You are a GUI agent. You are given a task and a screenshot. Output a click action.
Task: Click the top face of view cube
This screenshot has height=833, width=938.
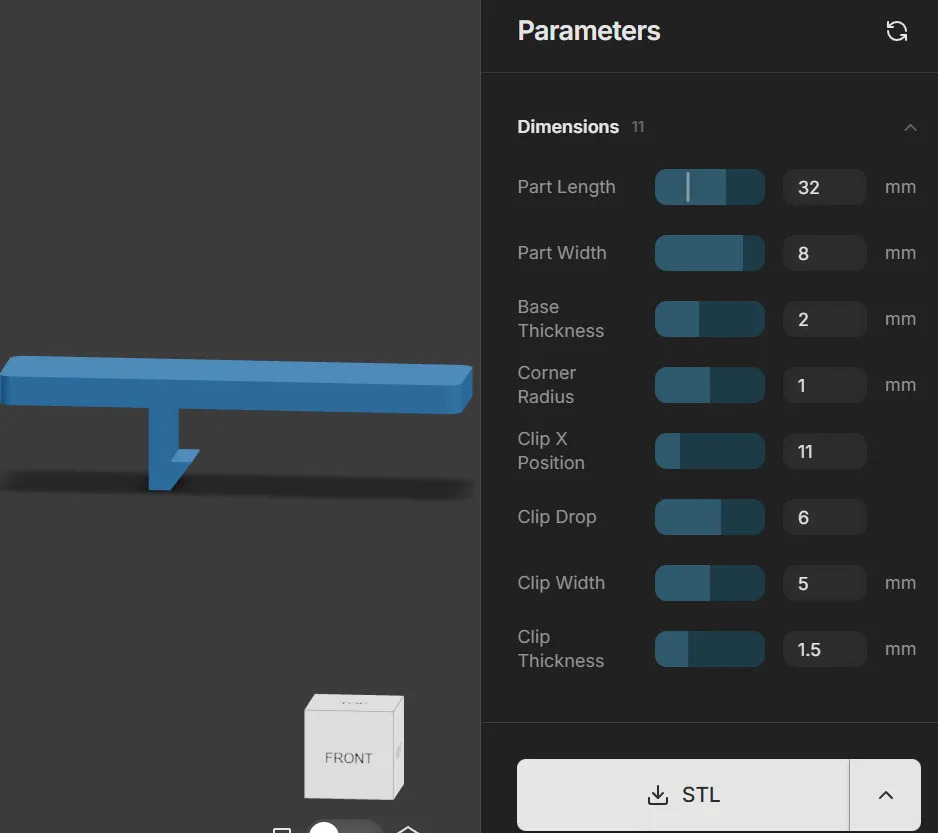coord(354,703)
